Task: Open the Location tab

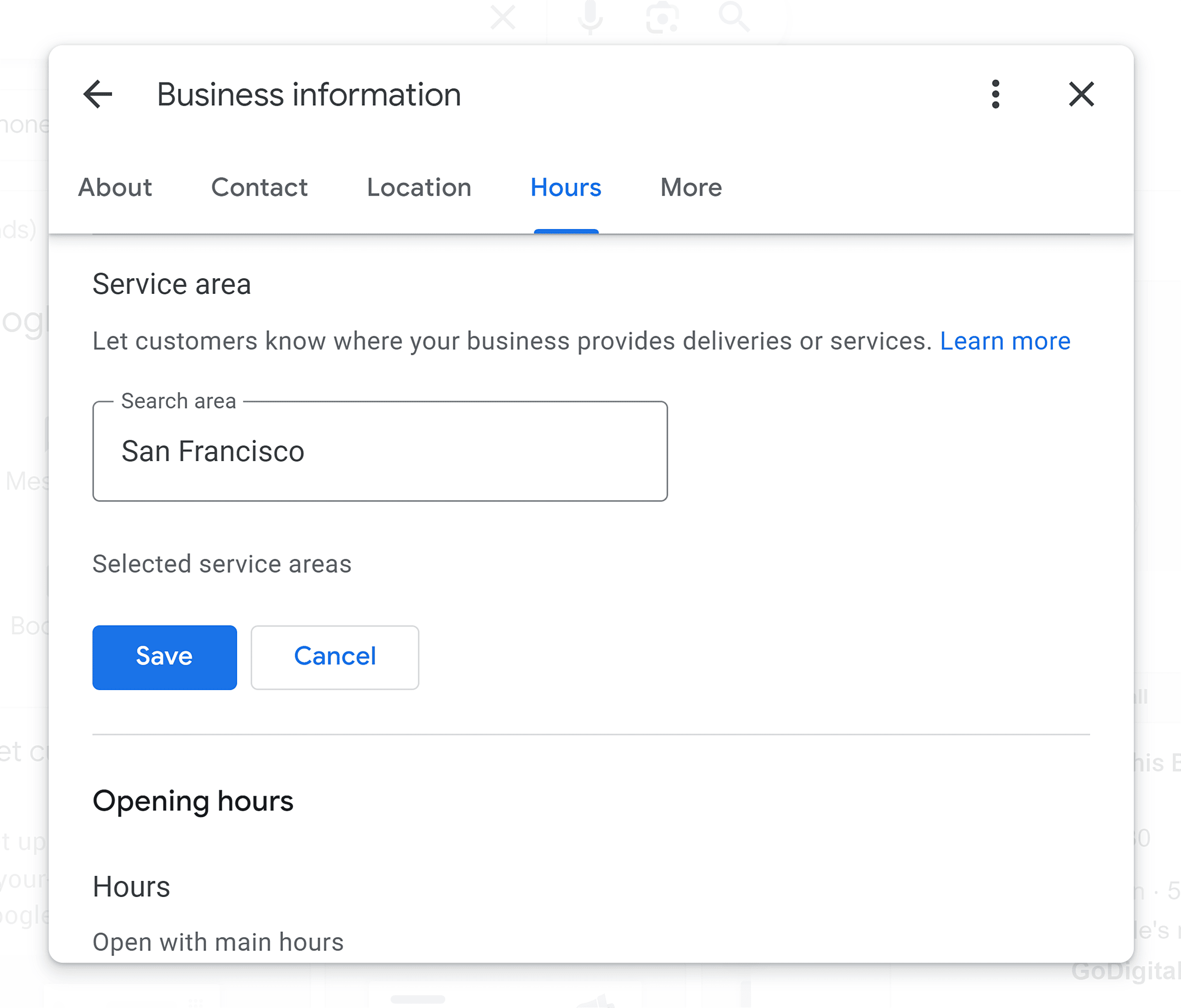Action: (x=419, y=187)
